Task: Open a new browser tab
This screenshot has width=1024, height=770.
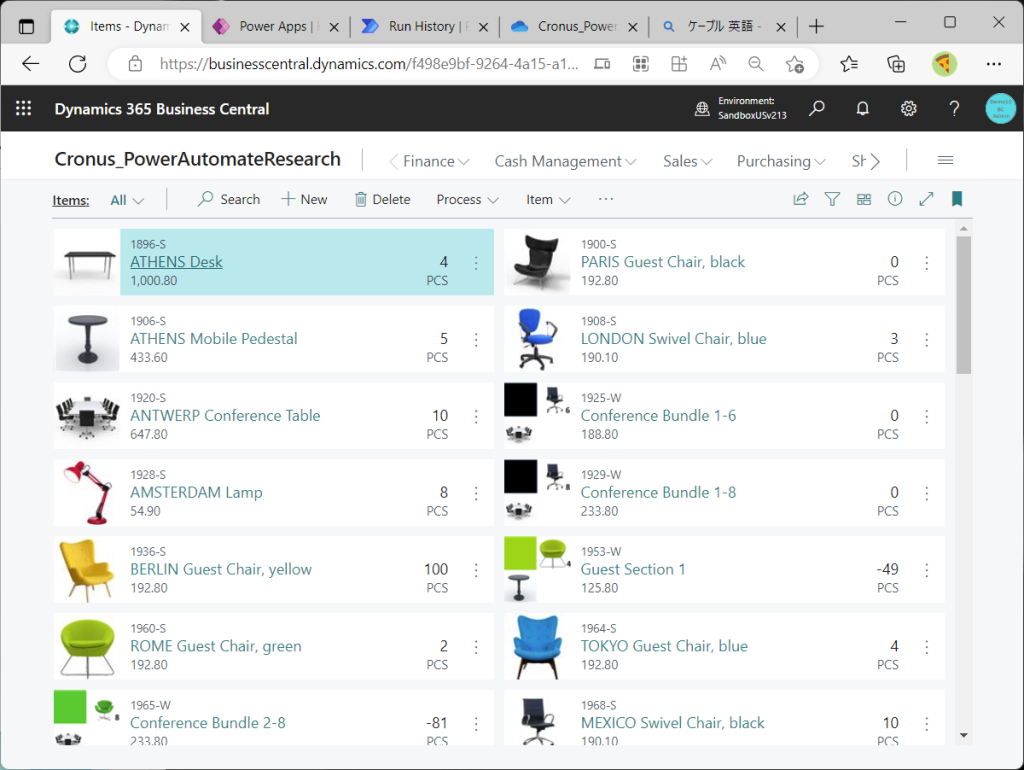Action: (816, 26)
